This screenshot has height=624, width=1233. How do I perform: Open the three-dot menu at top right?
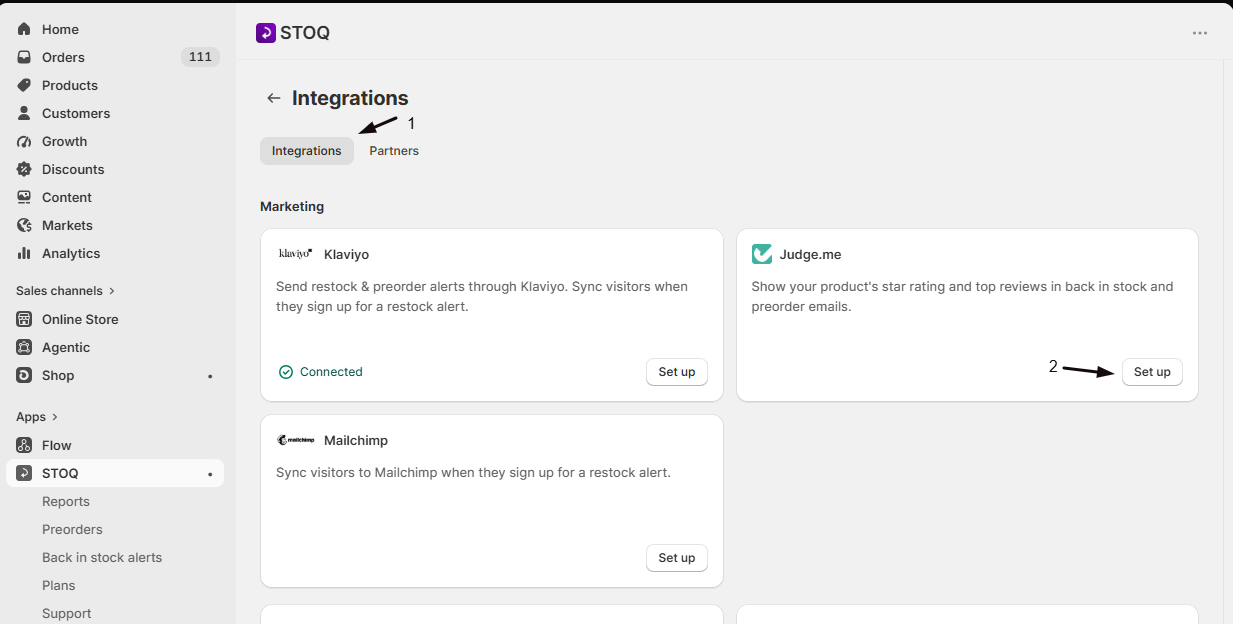1200,33
